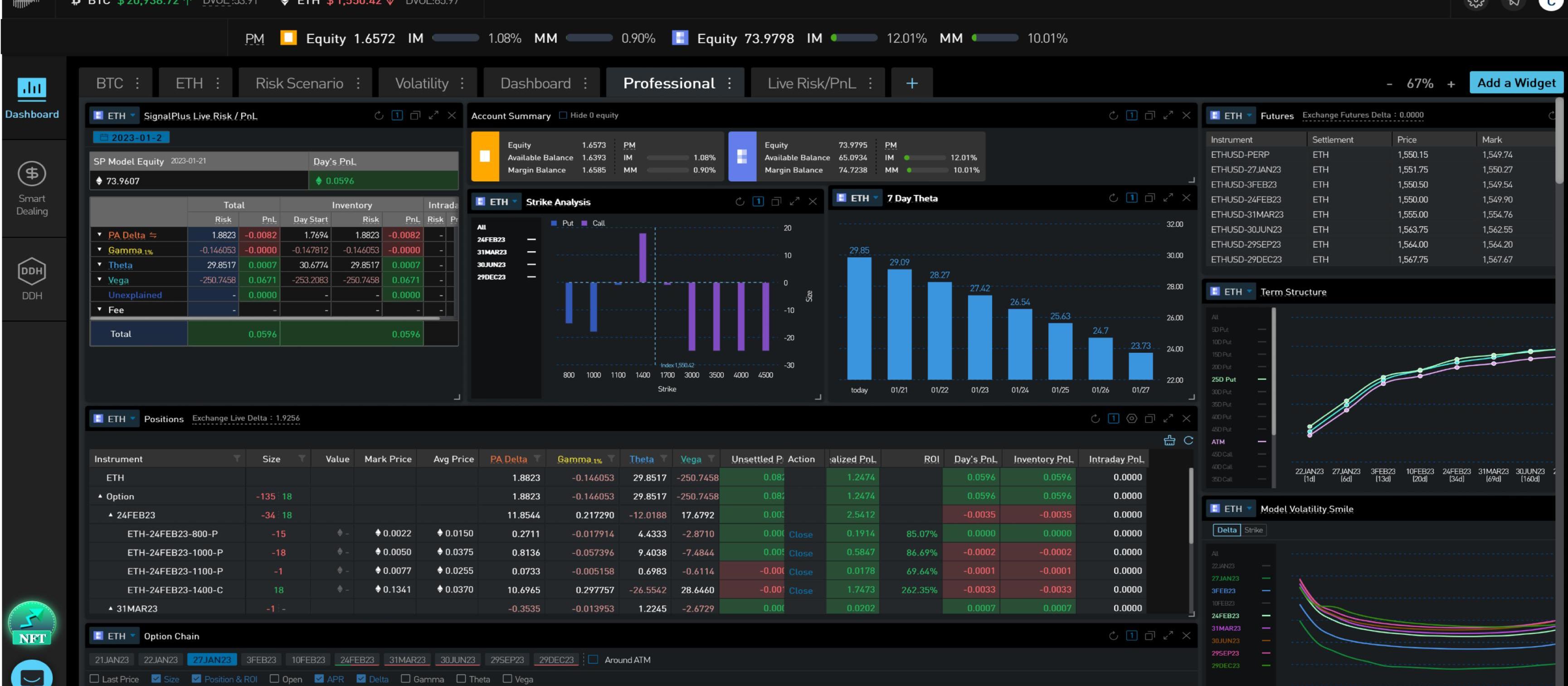Open the Volatility tab
Image resolution: width=1568 pixels, height=686 pixels.
(x=421, y=83)
